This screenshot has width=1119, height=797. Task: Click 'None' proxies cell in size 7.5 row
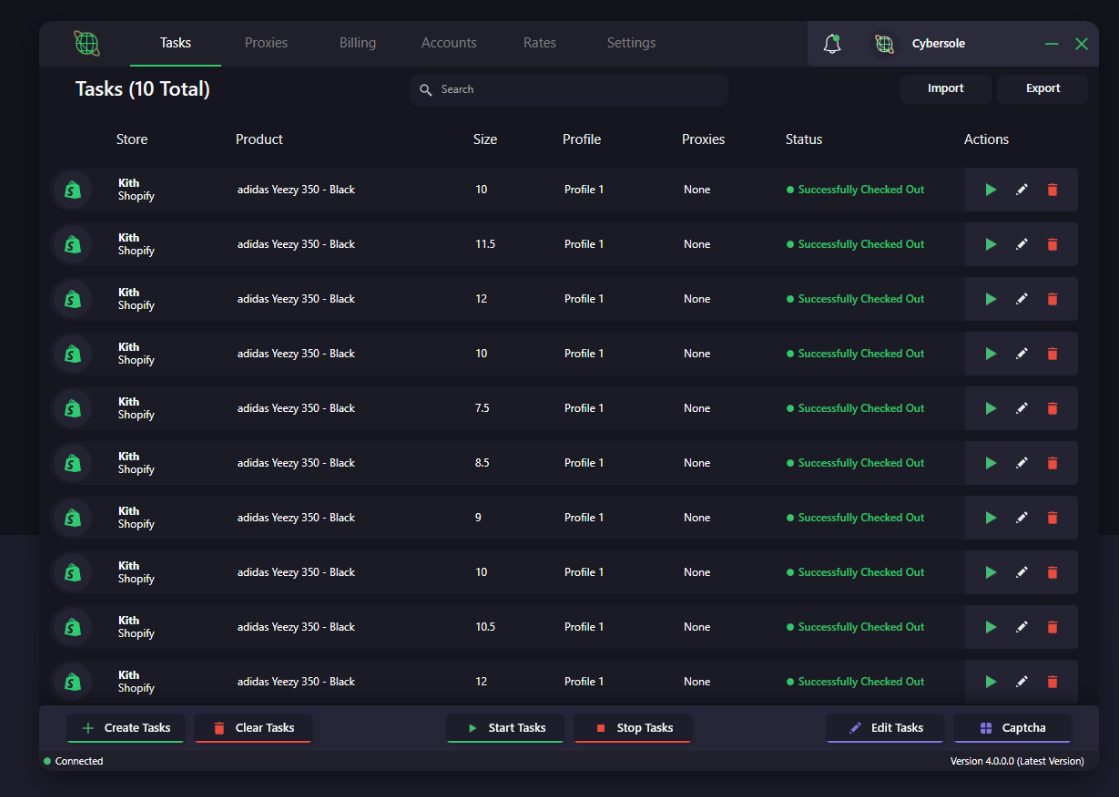click(697, 408)
